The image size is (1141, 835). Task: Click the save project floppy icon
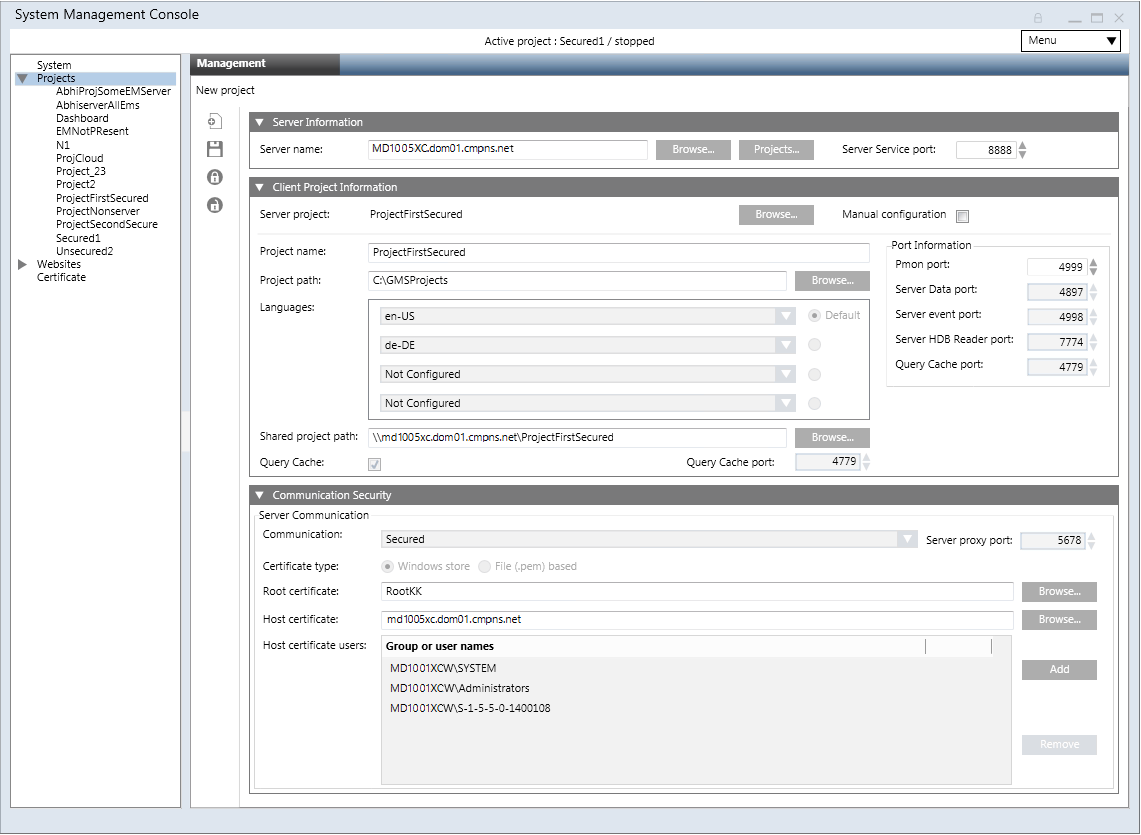pyautogui.click(x=214, y=150)
